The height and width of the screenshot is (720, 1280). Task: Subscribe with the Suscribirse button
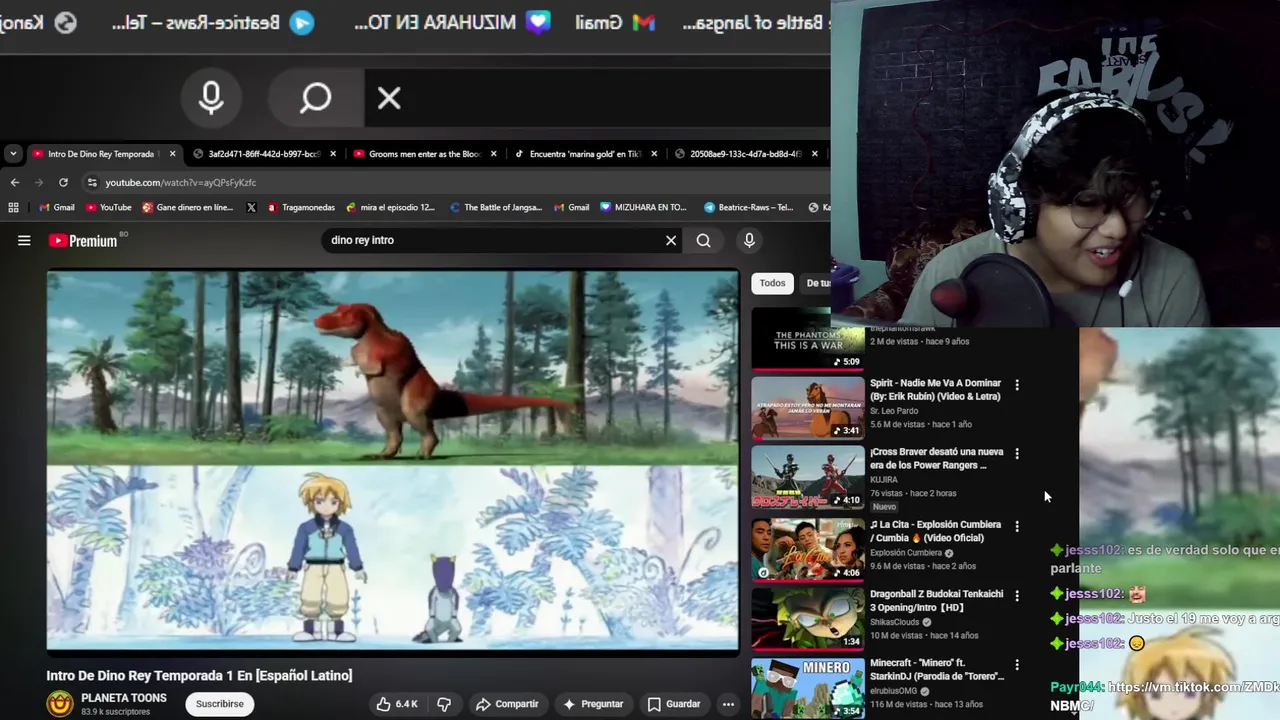(x=220, y=704)
